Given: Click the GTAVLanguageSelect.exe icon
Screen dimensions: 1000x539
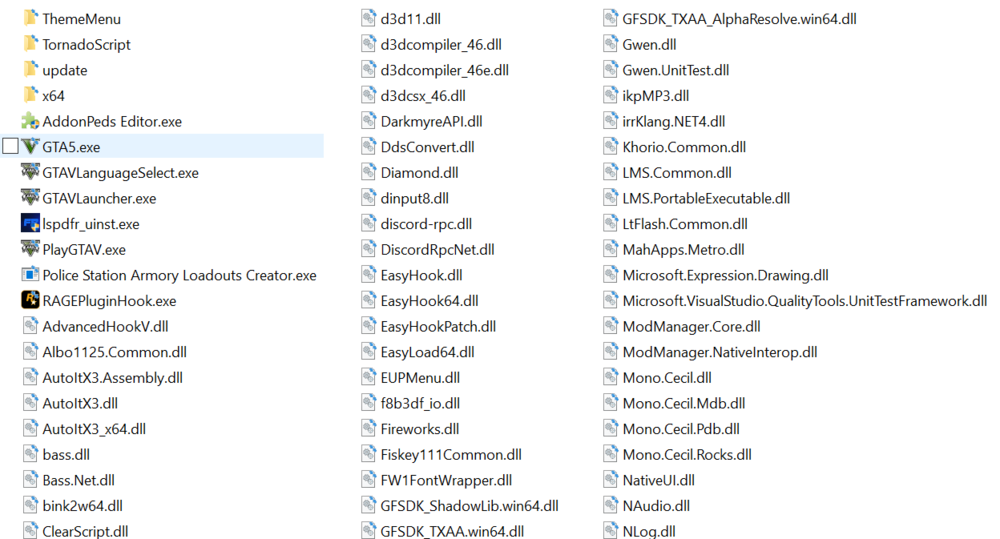Looking at the screenshot, I should point(30,172).
